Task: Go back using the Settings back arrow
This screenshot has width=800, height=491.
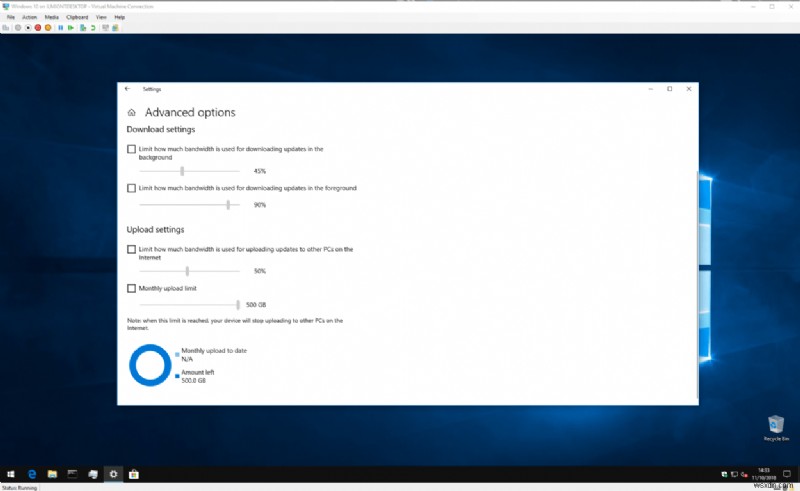Action: 128,89
